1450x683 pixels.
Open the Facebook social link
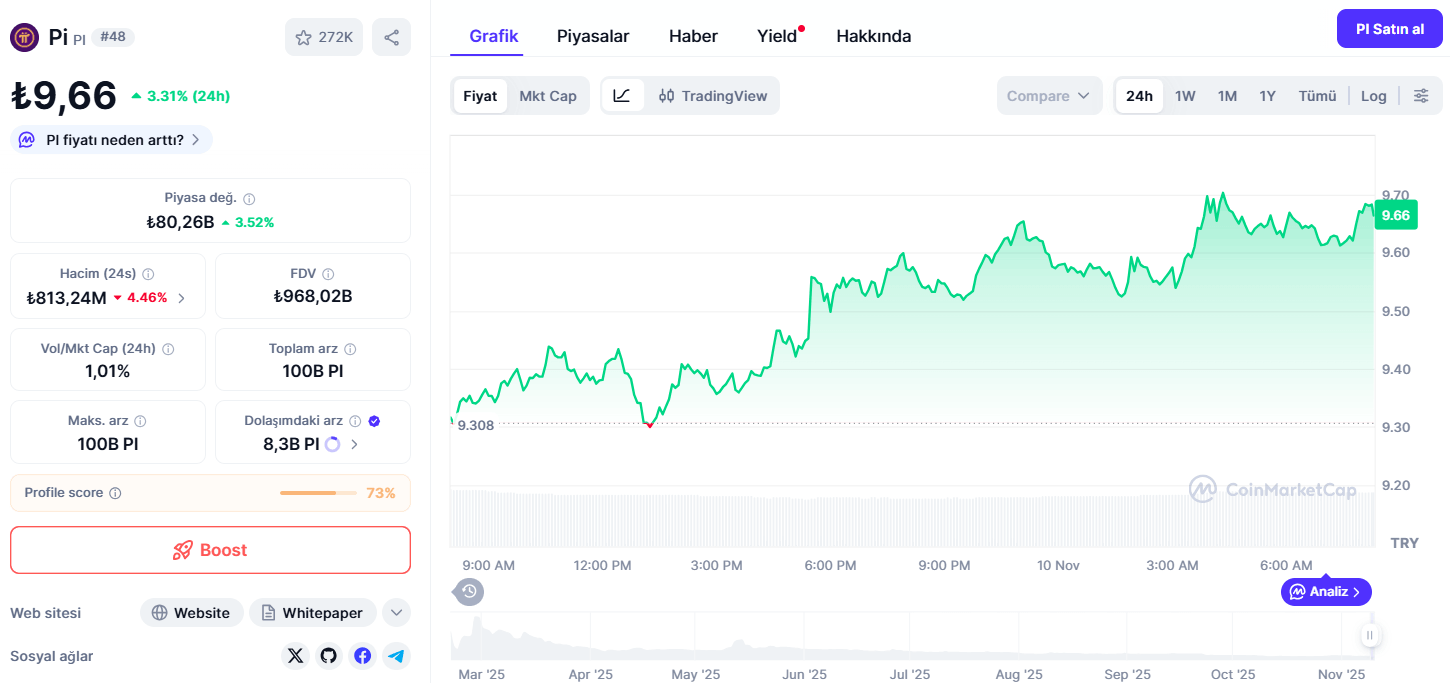click(362, 656)
